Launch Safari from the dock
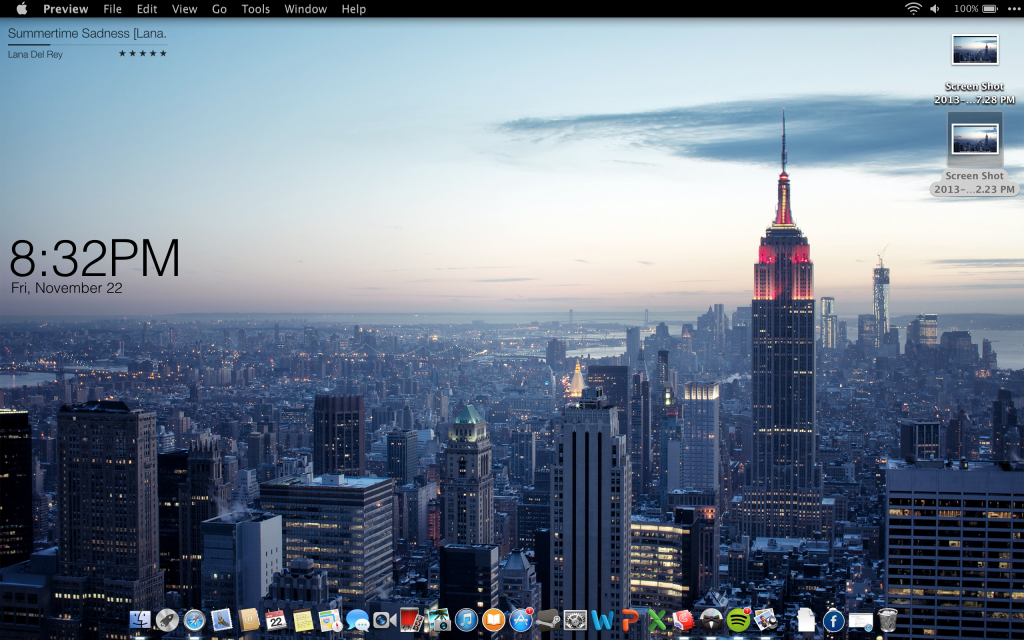The image size is (1024, 640). 194,620
